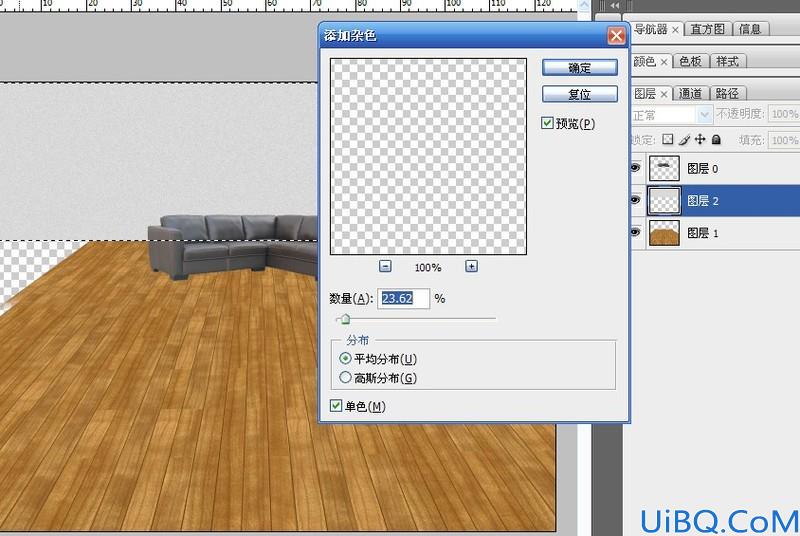Select the 平均分布(U) radio button
This screenshot has width=800, height=536.
click(345, 359)
